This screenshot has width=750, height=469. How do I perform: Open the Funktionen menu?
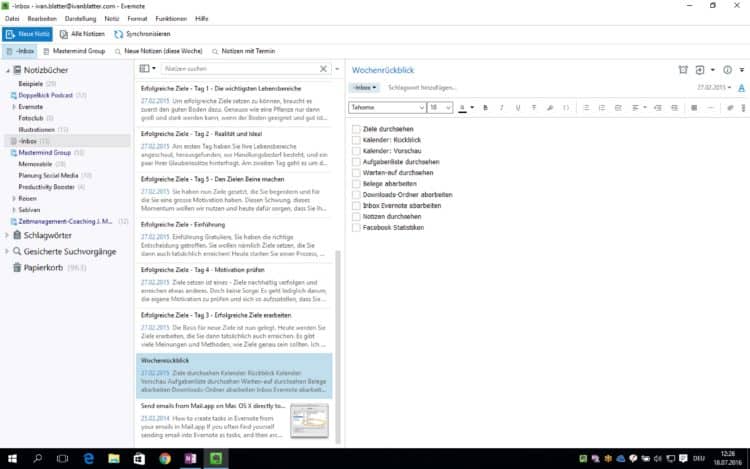click(x=171, y=19)
